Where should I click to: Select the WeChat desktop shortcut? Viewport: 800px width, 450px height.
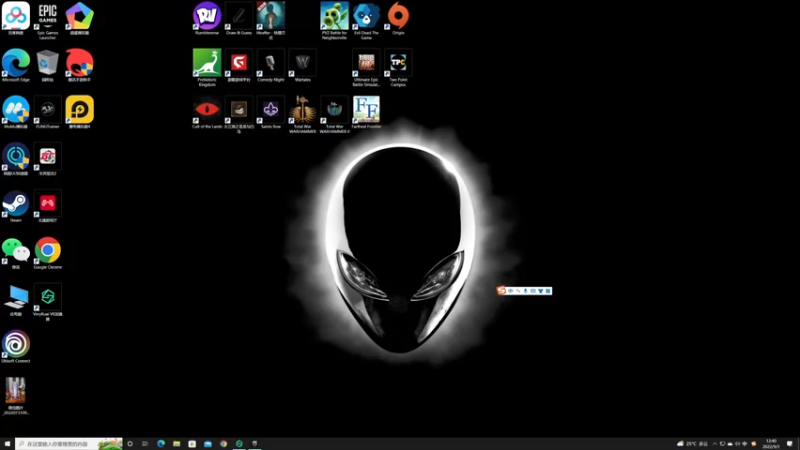click(x=16, y=253)
